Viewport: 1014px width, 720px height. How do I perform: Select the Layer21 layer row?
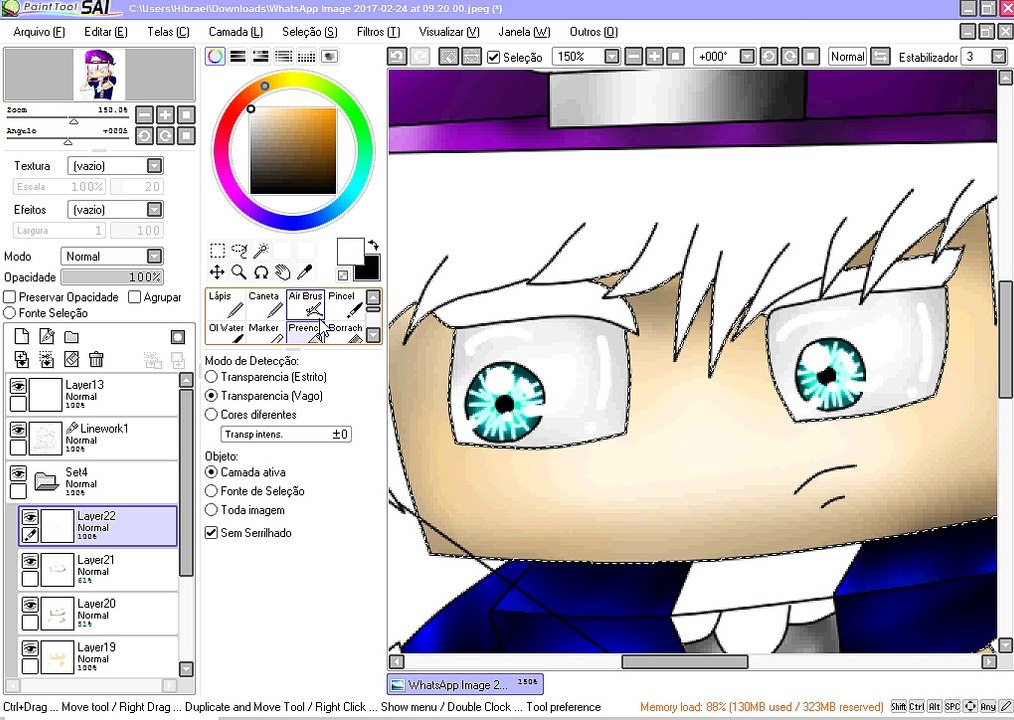pos(98,569)
